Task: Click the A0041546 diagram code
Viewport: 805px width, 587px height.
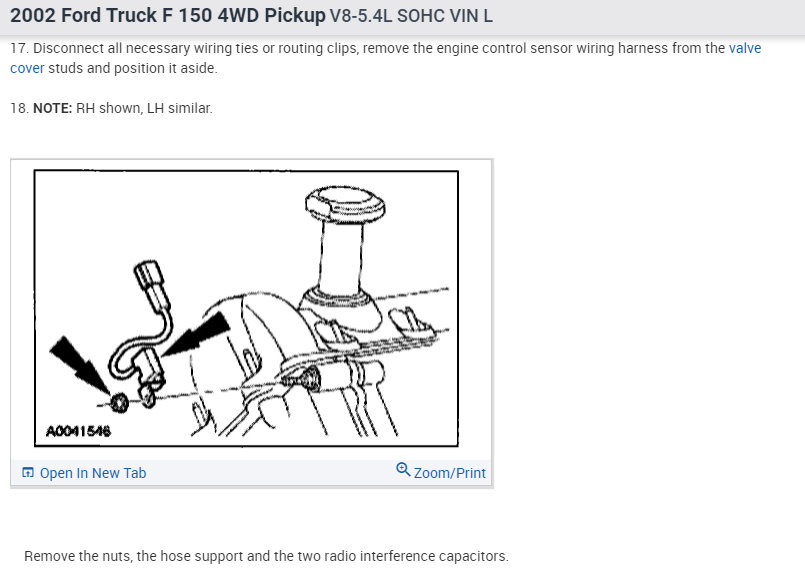Action: 78,431
